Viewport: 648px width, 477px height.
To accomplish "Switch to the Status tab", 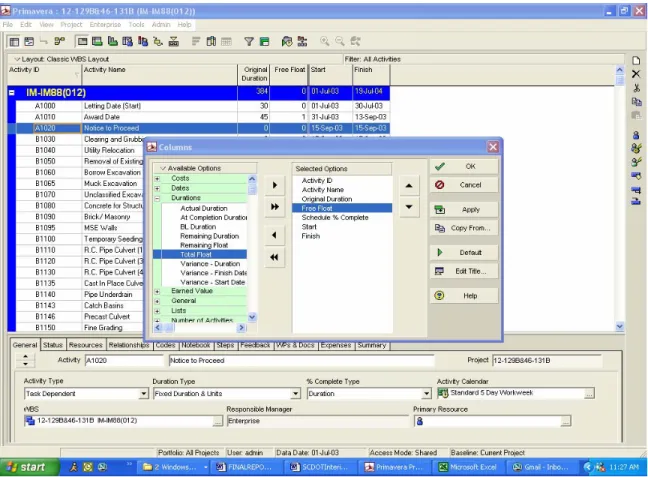I will coord(52,345).
